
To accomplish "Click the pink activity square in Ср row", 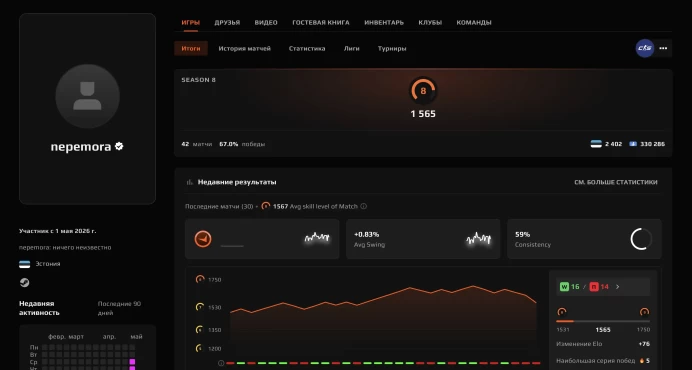I will point(132,362).
